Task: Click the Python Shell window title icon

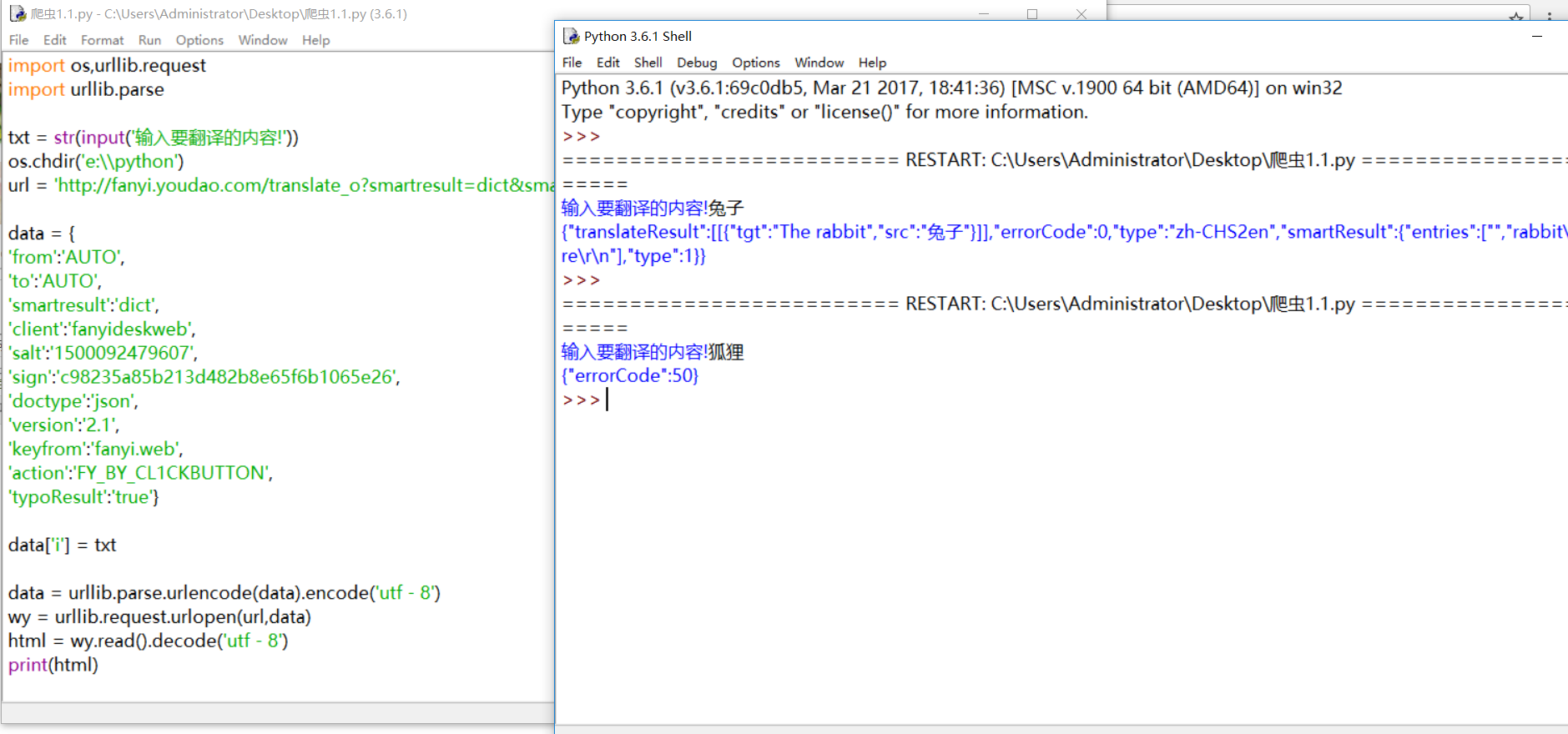Action: (571, 36)
